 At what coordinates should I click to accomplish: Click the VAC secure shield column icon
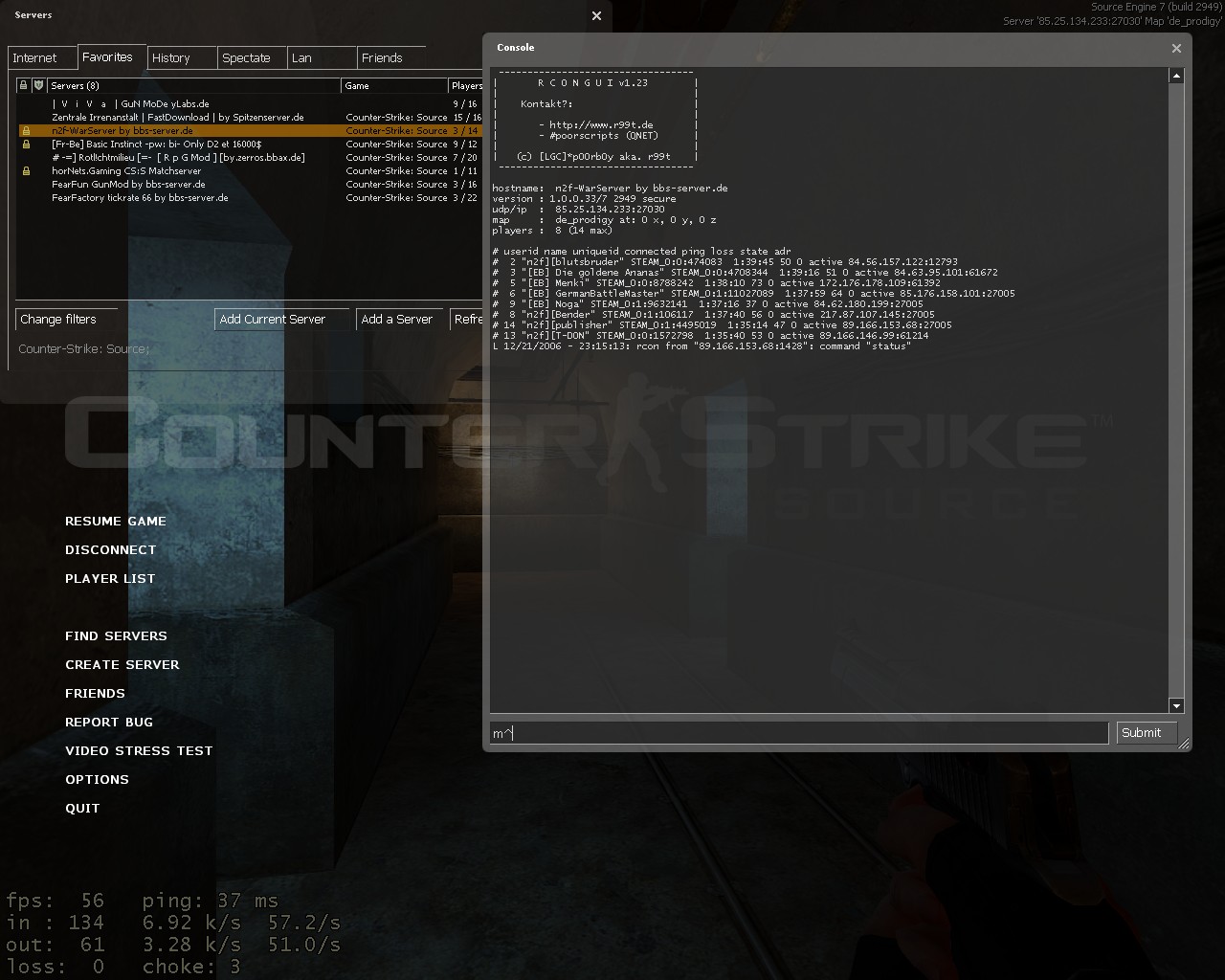(x=38, y=85)
